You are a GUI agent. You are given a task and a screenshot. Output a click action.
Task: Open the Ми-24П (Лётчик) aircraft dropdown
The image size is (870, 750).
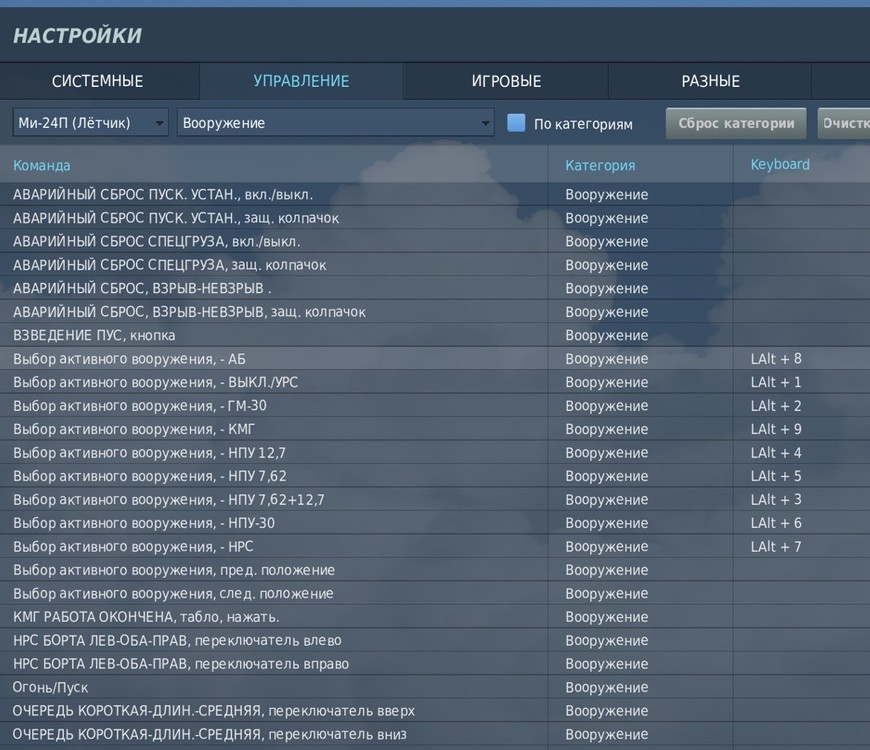[90, 123]
